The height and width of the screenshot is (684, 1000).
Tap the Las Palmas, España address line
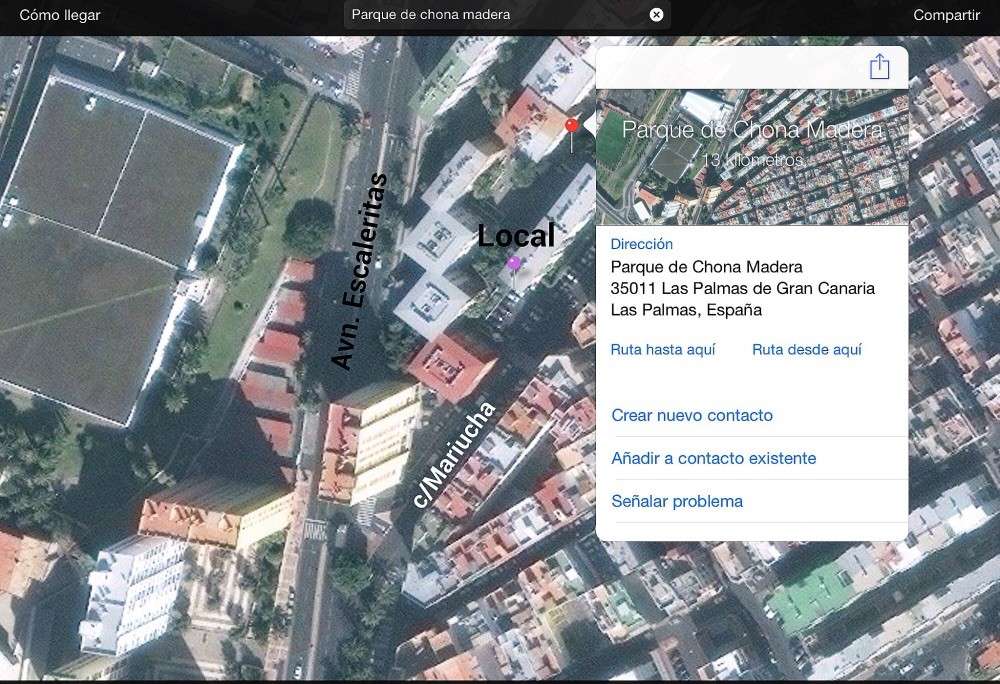[x=686, y=310]
